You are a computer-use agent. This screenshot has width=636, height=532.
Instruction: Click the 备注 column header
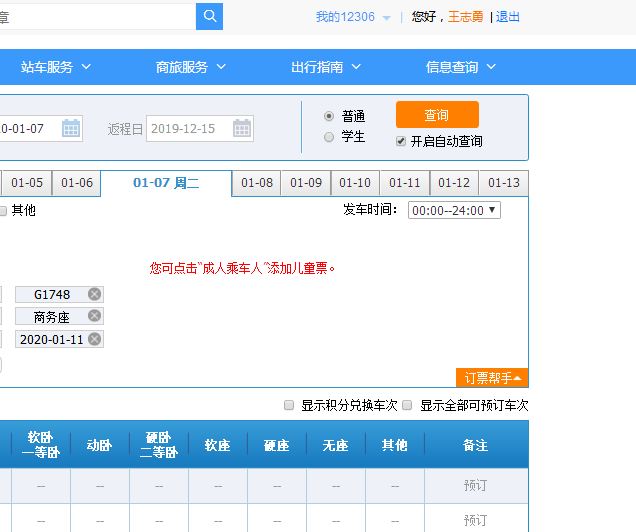(x=475, y=444)
